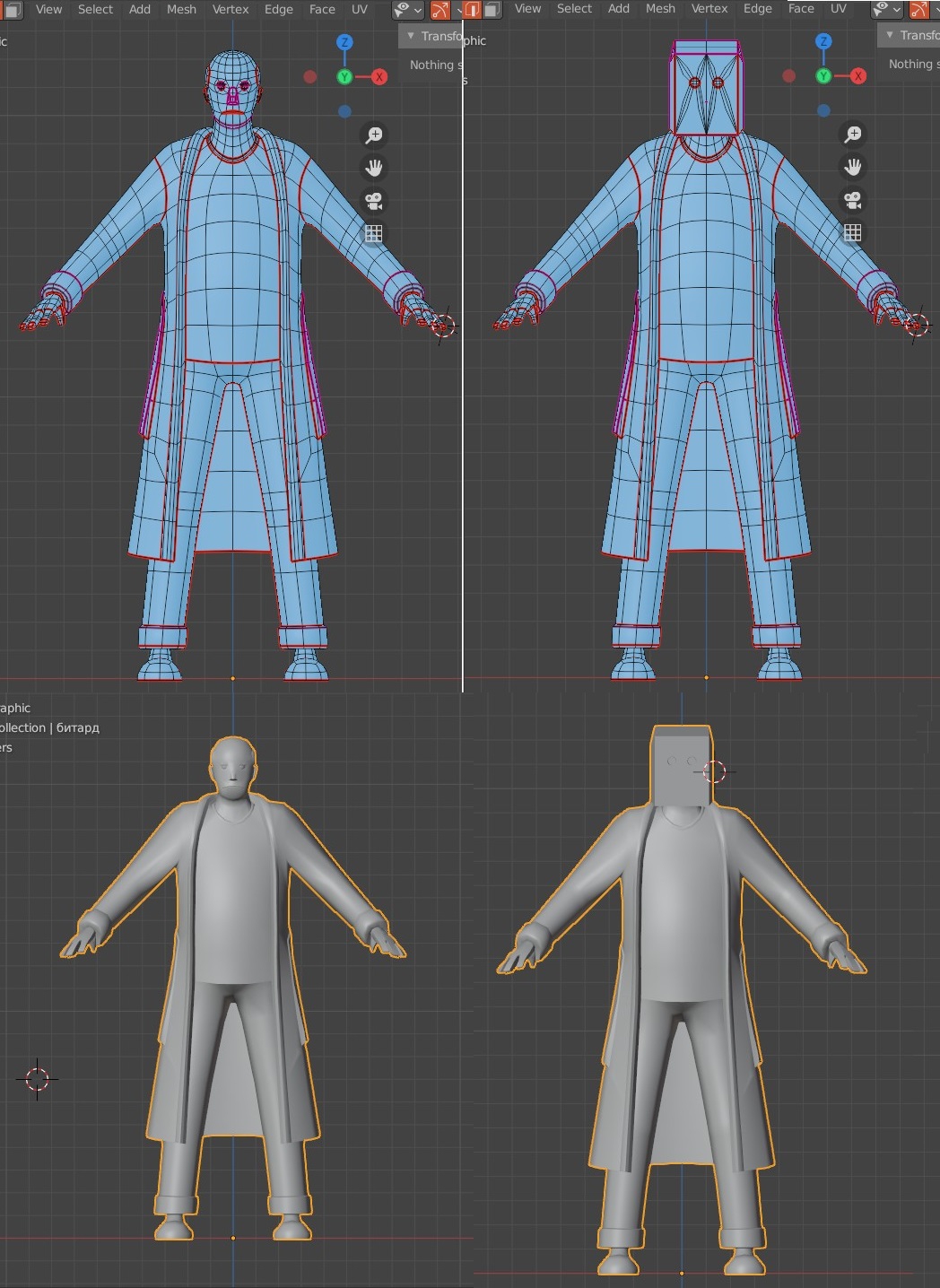Open Face menu in round-head model viewport
Screen dimensions: 940x1288
[322, 9]
